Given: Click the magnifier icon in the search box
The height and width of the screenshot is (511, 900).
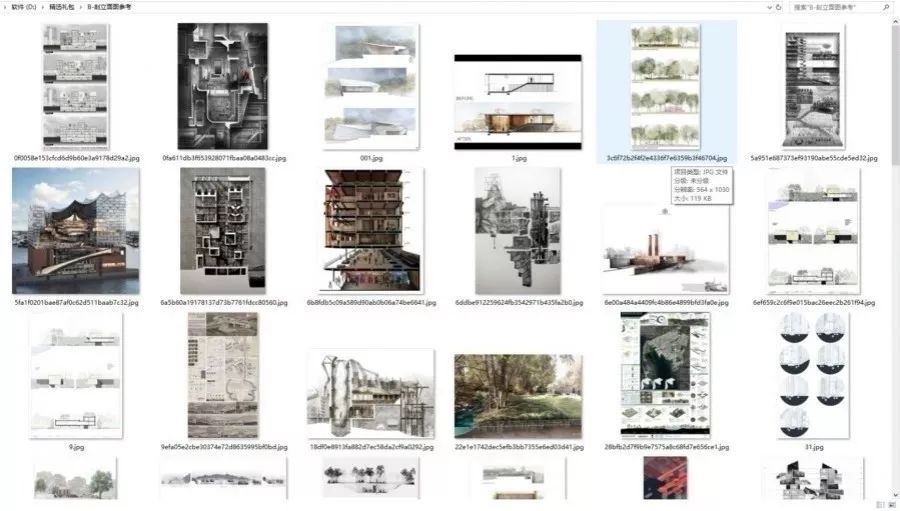Looking at the screenshot, I should (x=886, y=7).
